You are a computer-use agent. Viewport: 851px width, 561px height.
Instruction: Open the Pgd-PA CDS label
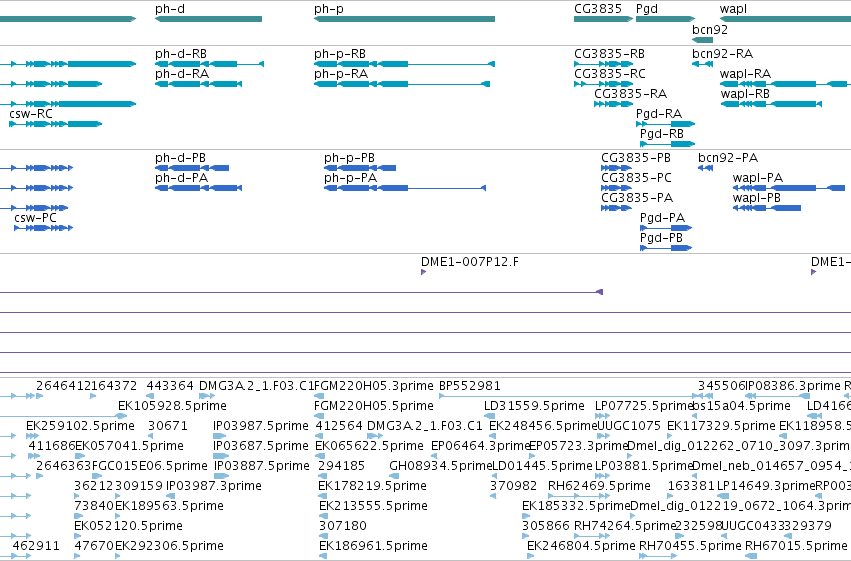coord(662,218)
